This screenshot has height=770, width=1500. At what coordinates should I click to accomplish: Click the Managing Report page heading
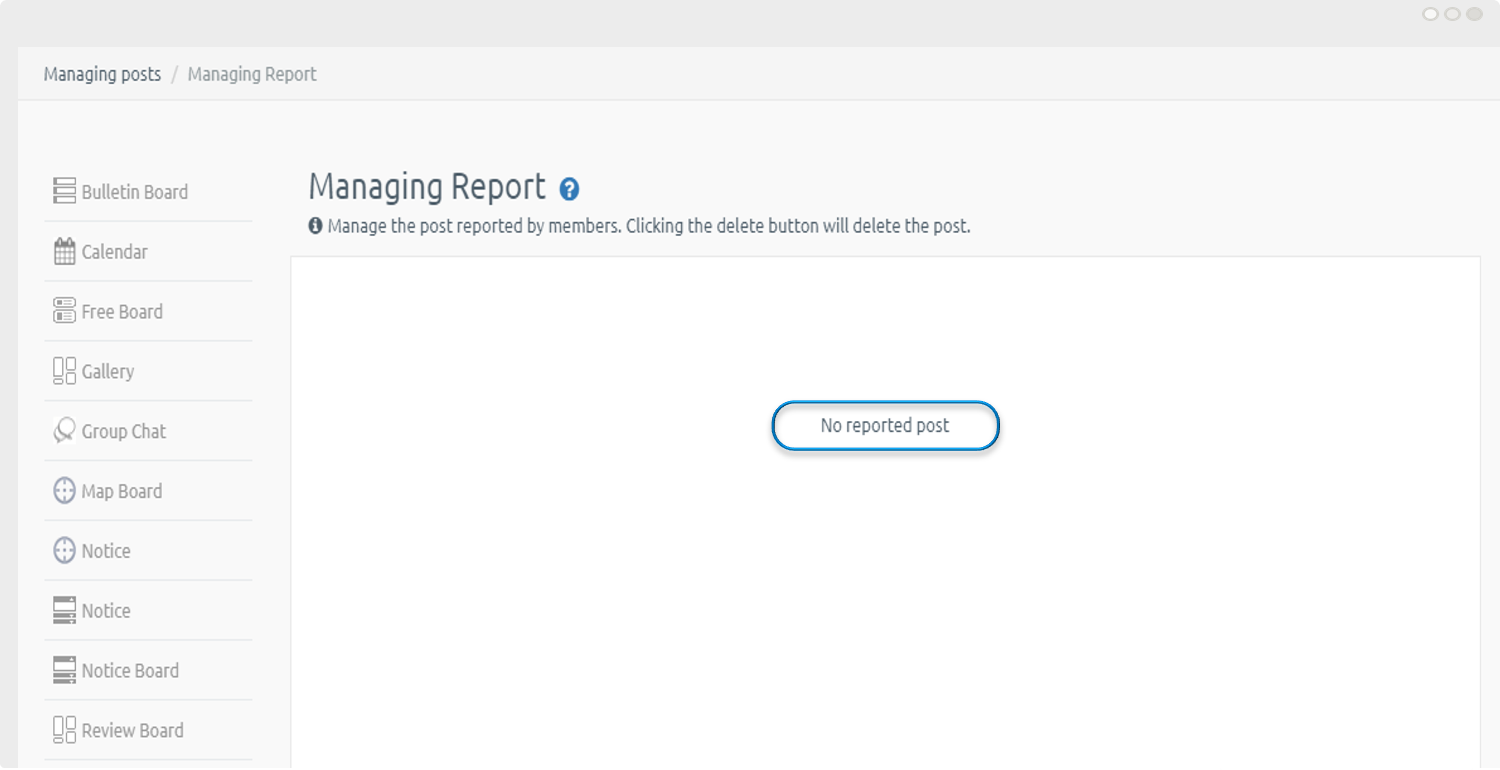[427, 187]
